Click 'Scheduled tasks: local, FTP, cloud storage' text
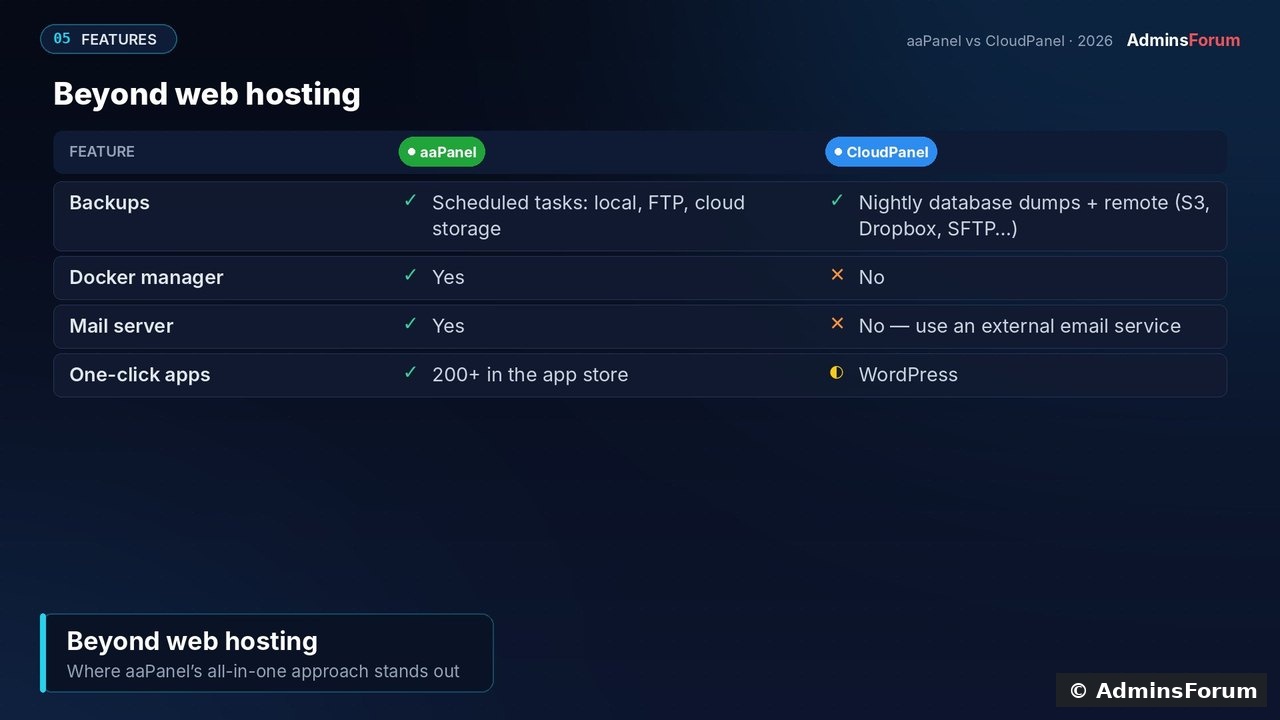 (x=588, y=215)
